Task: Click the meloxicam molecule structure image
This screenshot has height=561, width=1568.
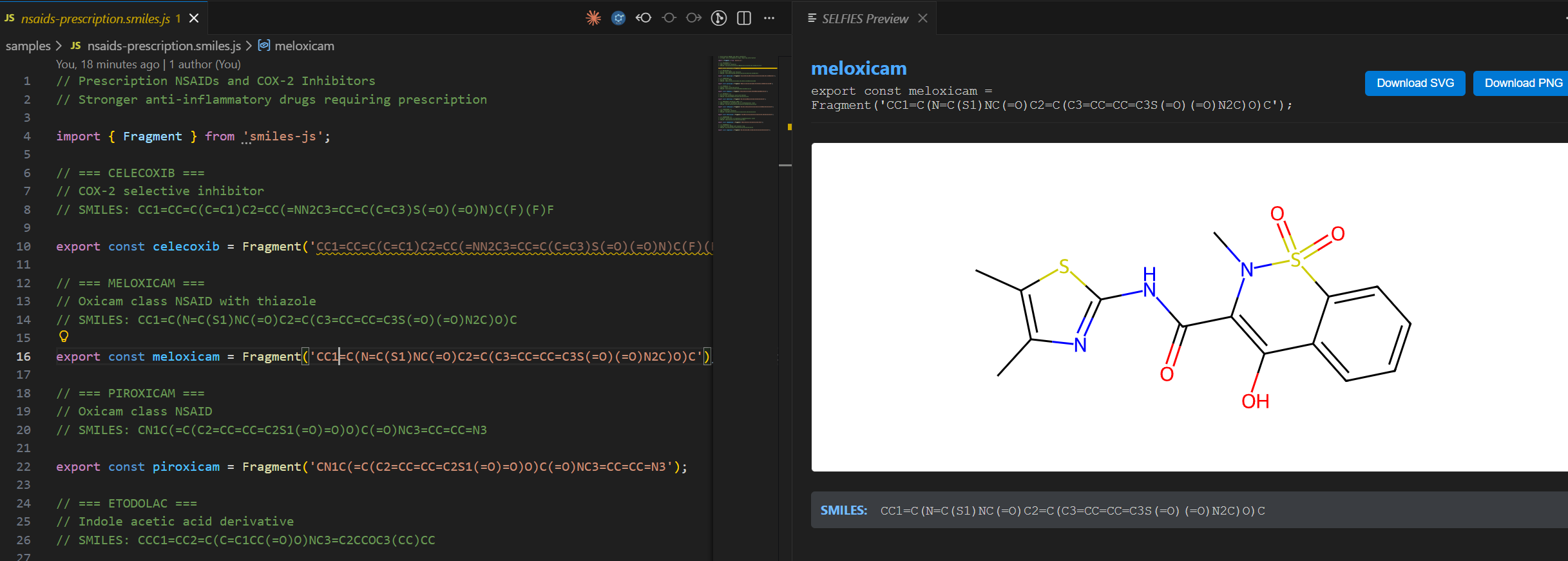Action: [1189, 307]
